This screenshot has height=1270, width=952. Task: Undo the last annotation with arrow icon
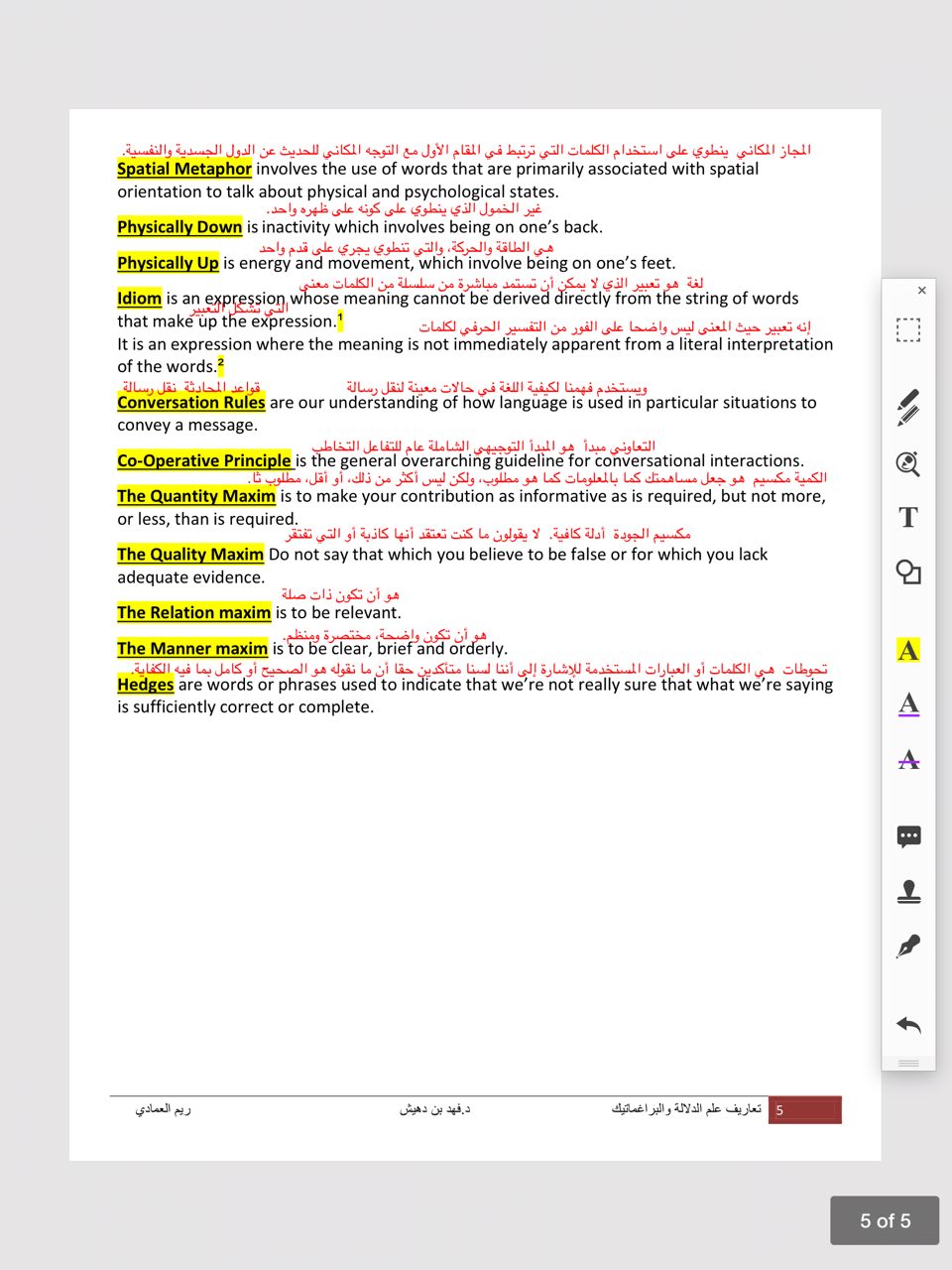(908, 1024)
